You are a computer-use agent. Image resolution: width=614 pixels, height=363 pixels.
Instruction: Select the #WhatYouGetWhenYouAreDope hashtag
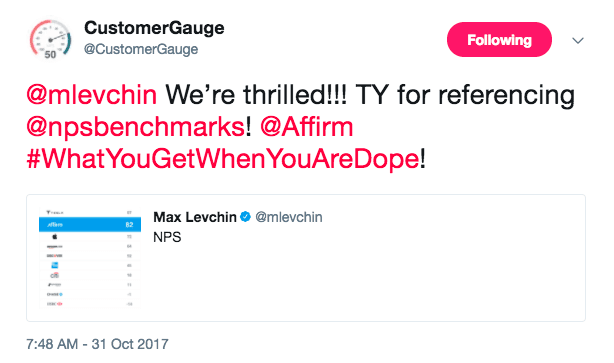(223, 159)
